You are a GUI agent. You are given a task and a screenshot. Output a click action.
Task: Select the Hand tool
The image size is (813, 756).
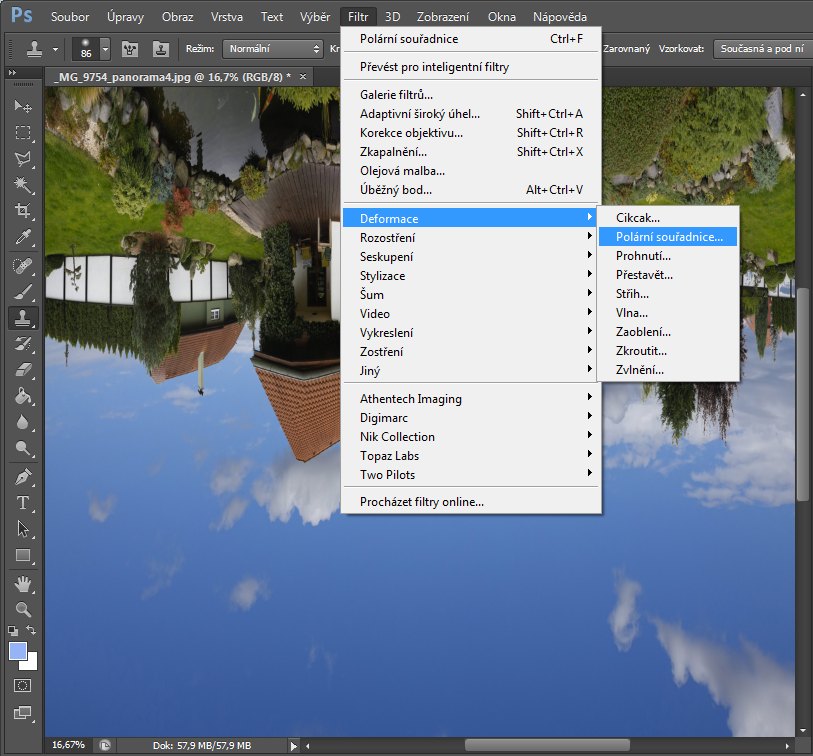click(x=22, y=583)
